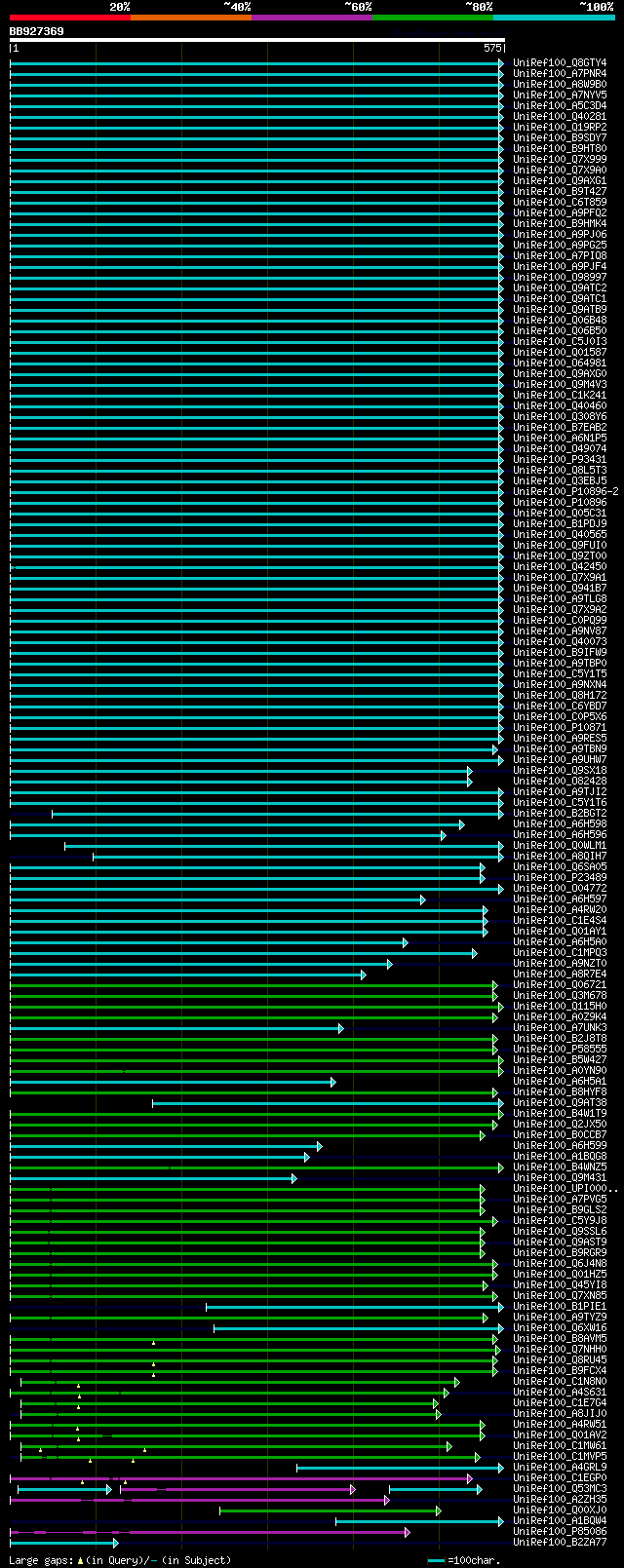This screenshot has width=624, height=1568.
Task: Select the label UniRef100_C1MW61
Action: [560, 1446]
